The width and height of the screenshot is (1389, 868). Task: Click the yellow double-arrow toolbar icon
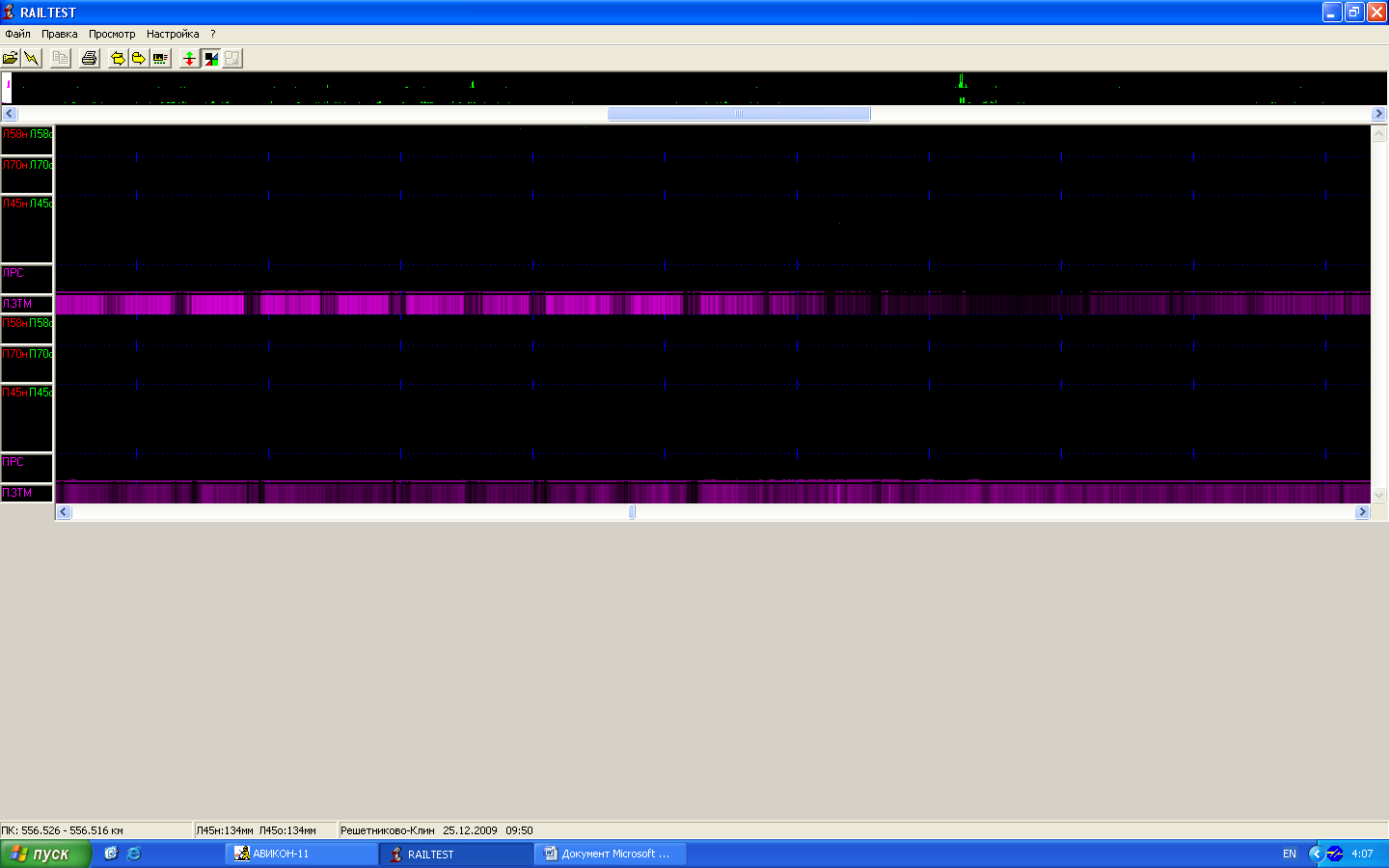[118, 59]
